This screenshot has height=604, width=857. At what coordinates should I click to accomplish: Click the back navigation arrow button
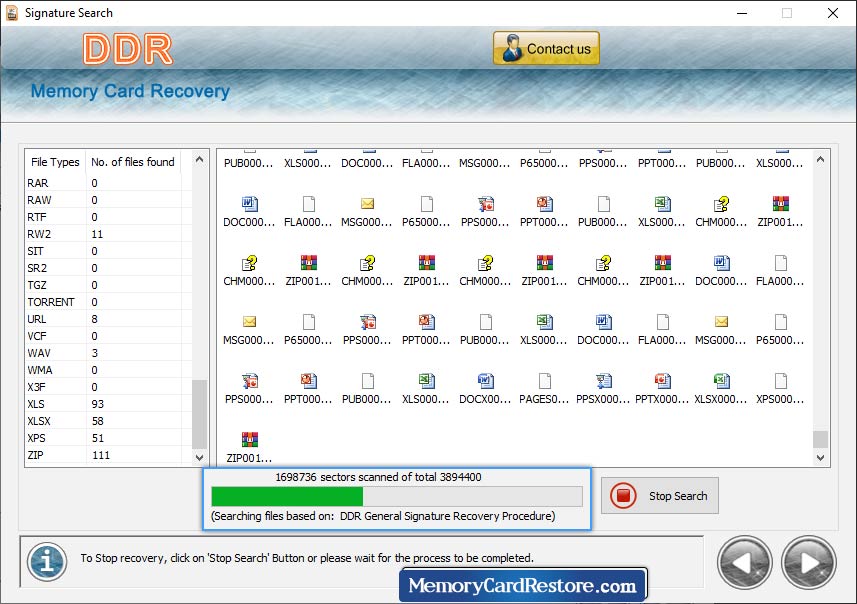pos(744,562)
